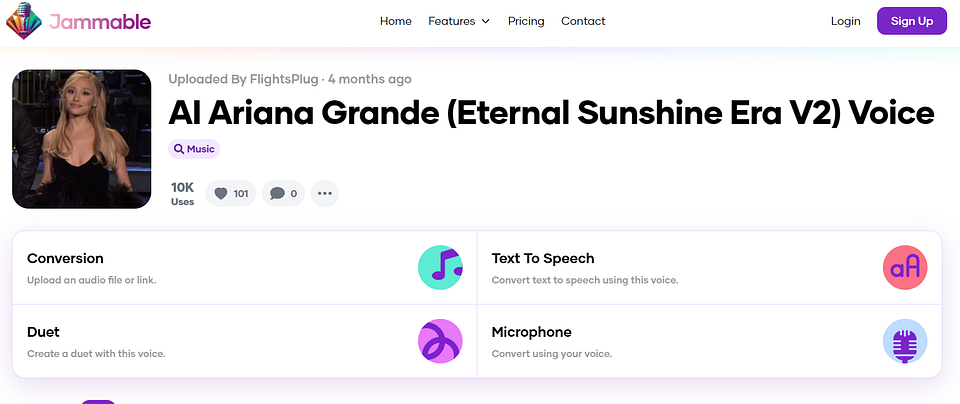This screenshot has width=960, height=404.
Task: Click the blue Microphone icon
Action: (x=905, y=341)
